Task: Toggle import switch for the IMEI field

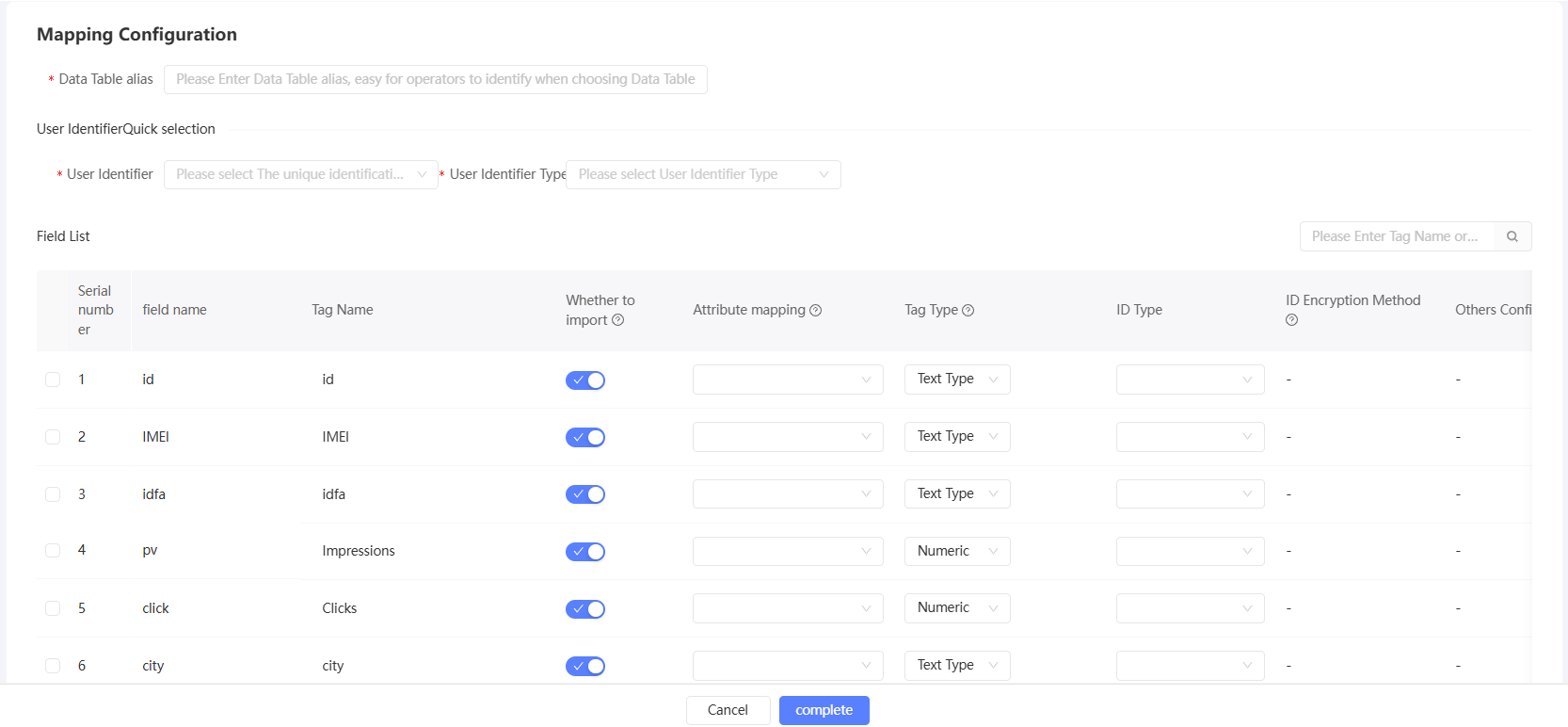Action: 585,437
